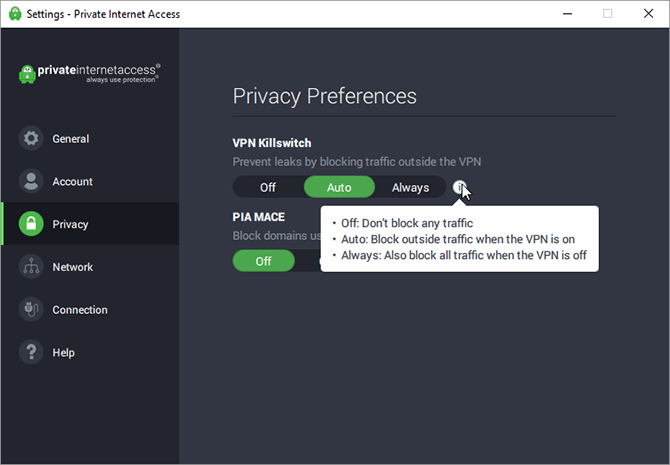Image resolution: width=670 pixels, height=465 pixels.
Task: Click tooltip line starting 'Always: Also block'
Action: click(x=464, y=255)
